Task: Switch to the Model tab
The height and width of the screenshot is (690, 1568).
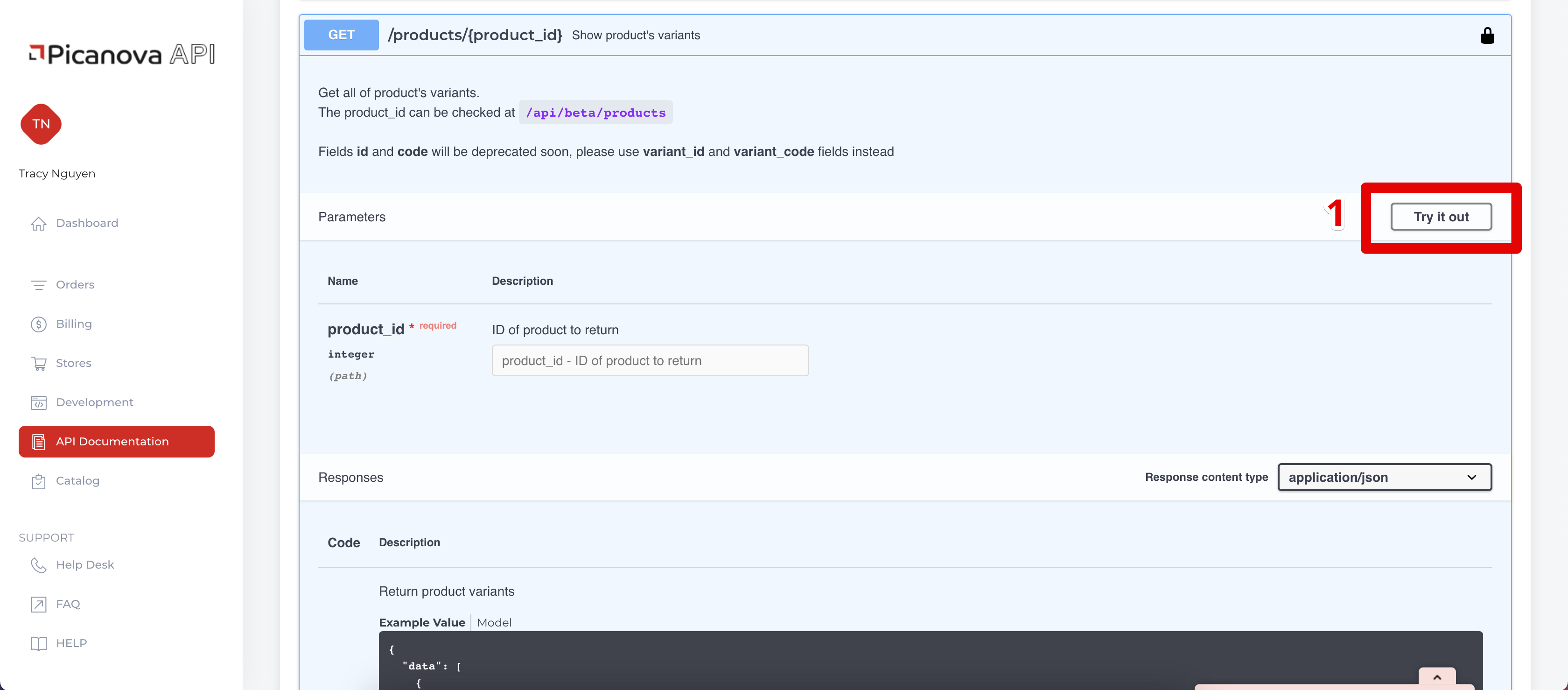Action: (x=494, y=622)
